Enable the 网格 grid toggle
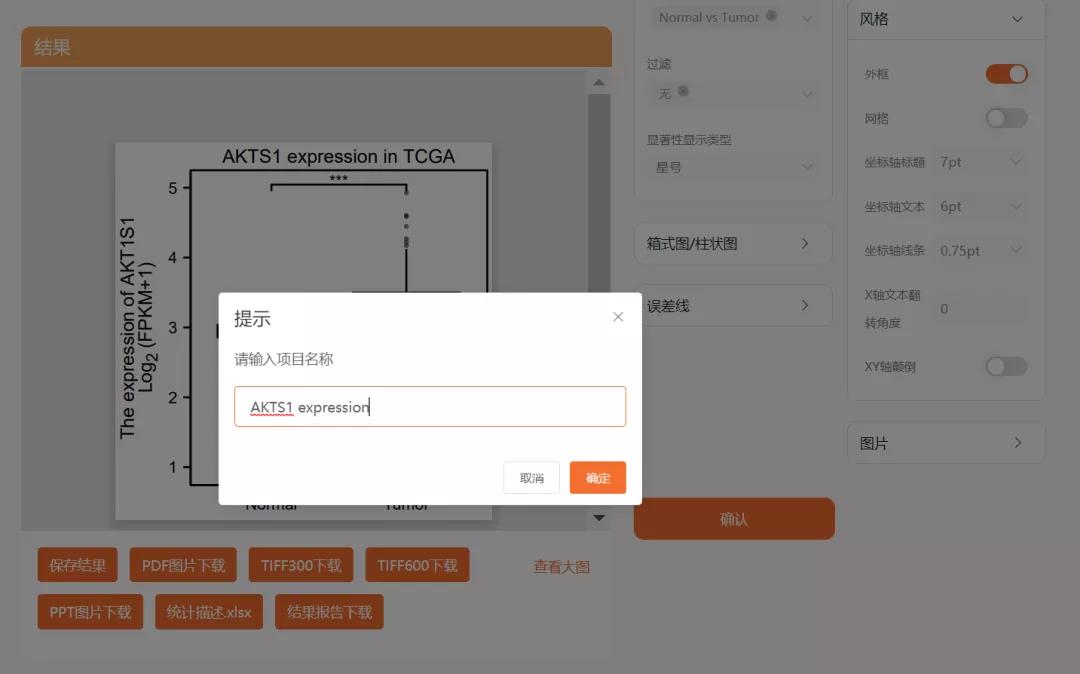 (1006, 118)
